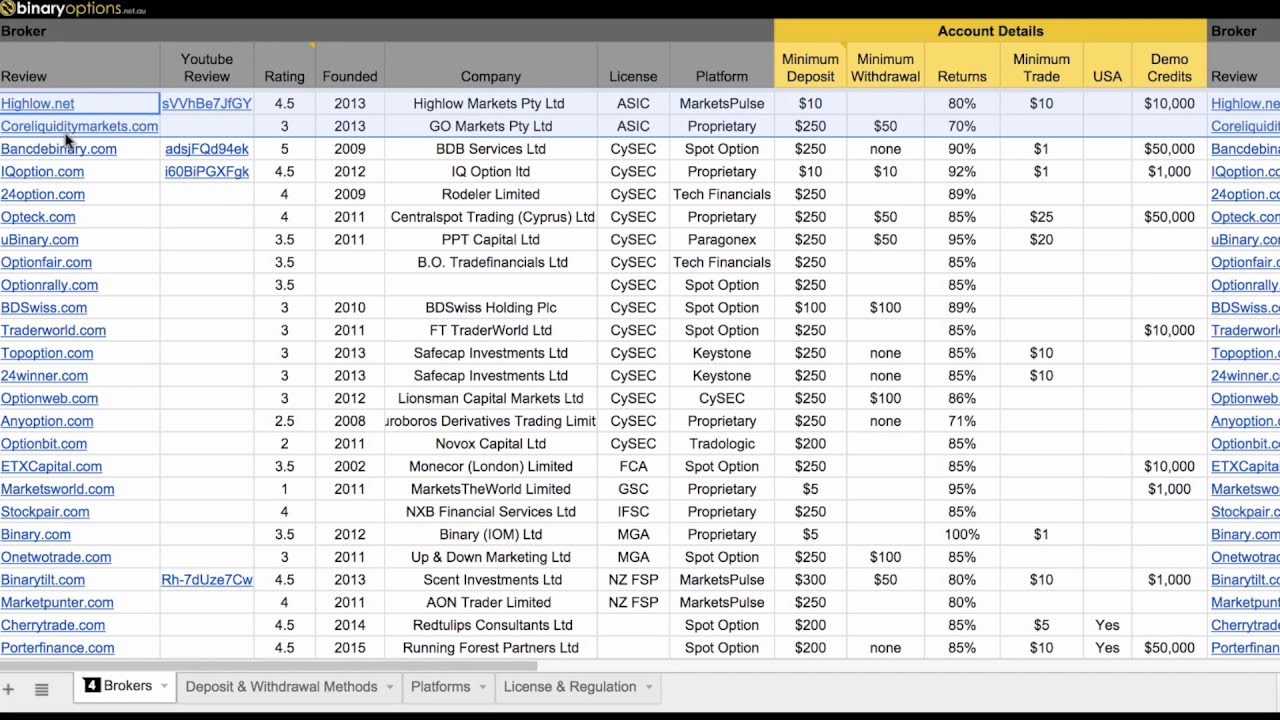Screen dimensions: 1280x720
Task: Select the Tradologic platform cell
Action: coord(722,444)
